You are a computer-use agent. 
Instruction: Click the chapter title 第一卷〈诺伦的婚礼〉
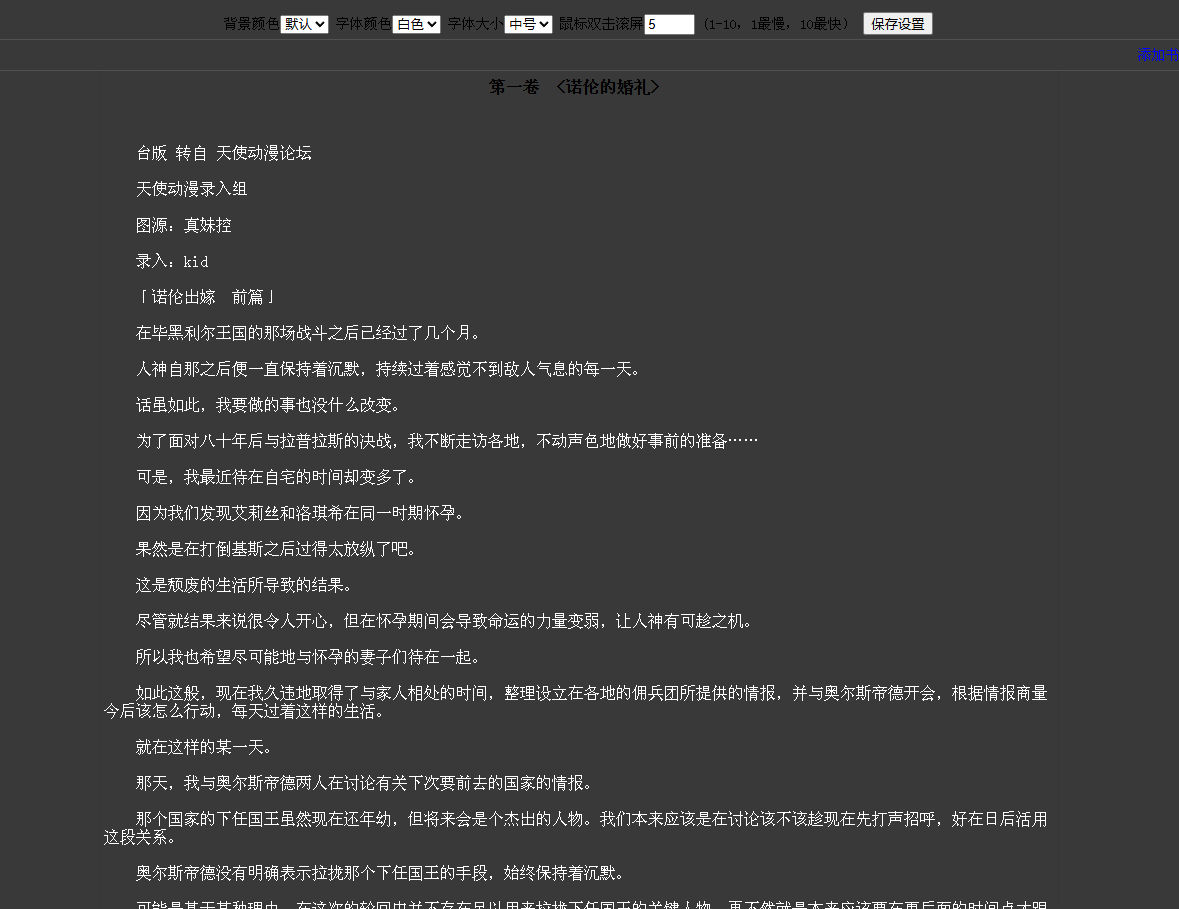(574, 88)
